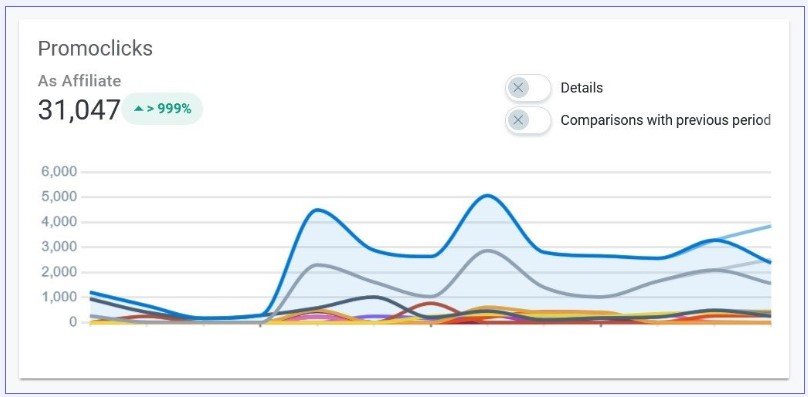Click the 'Comparisons with previous period' label
Screen dimensions: 808x397
(x=666, y=120)
